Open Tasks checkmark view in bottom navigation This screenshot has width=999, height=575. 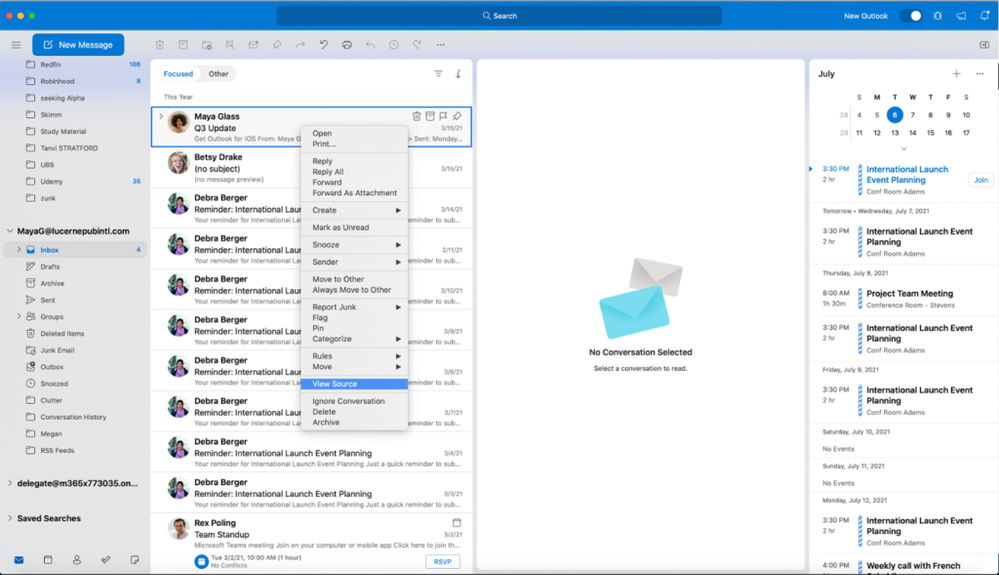click(106, 560)
